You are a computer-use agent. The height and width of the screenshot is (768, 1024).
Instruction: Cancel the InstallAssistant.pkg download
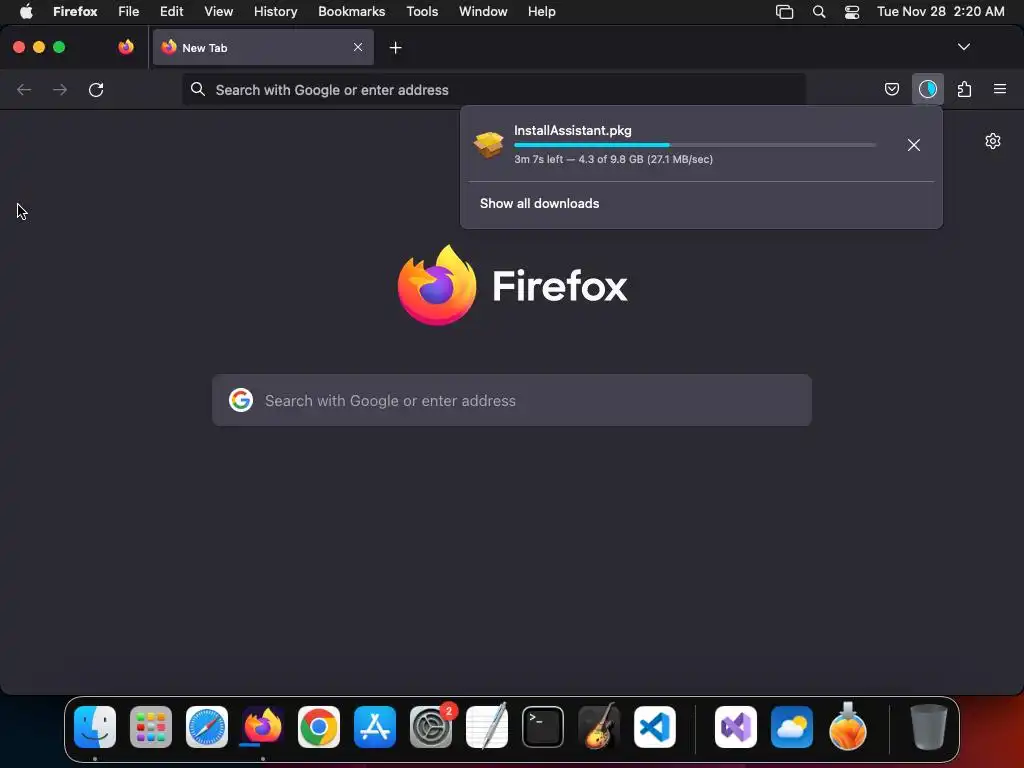click(913, 145)
